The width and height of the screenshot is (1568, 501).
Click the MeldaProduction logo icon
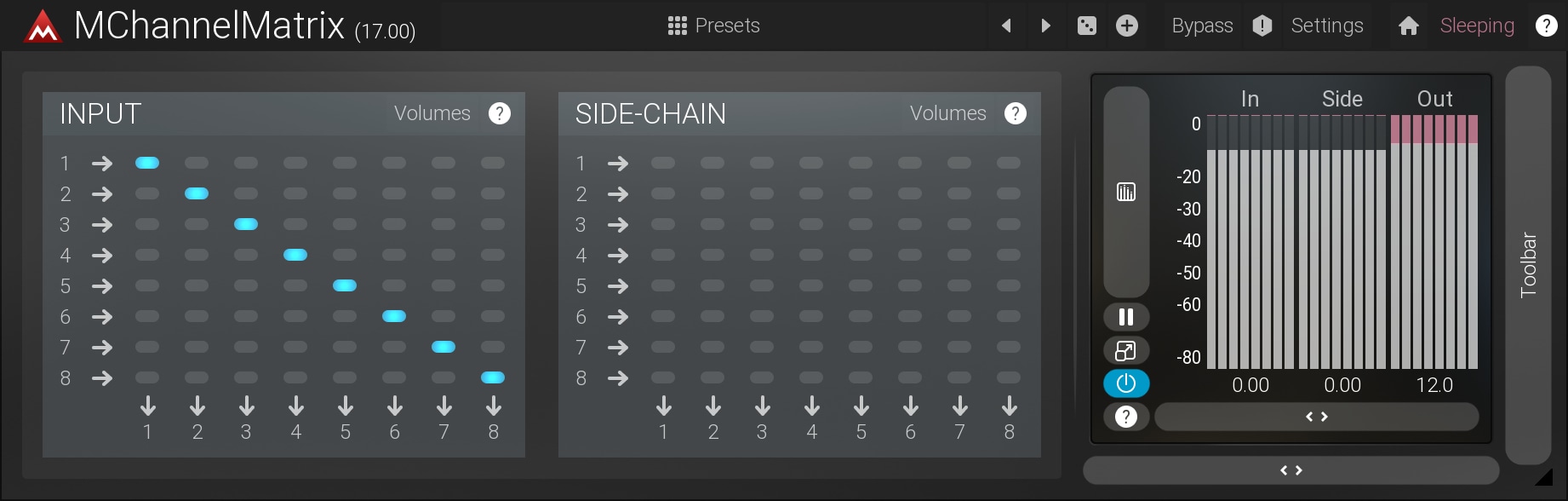click(x=42, y=26)
